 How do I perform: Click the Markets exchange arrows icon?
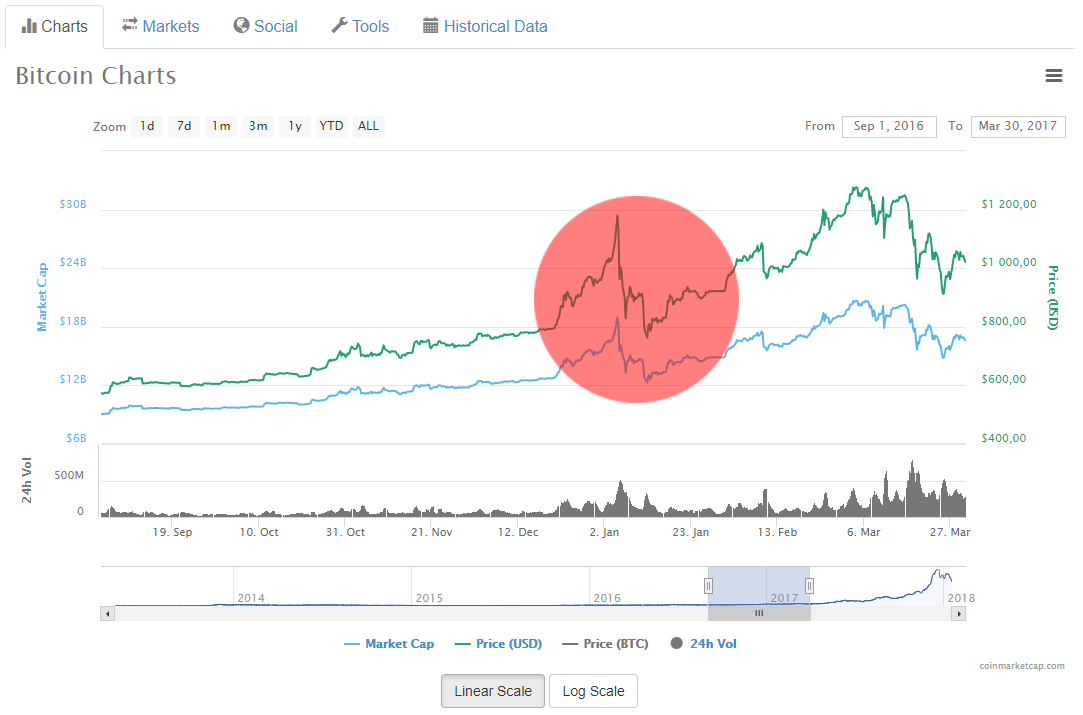pyautogui.click(x=130, y=25)
